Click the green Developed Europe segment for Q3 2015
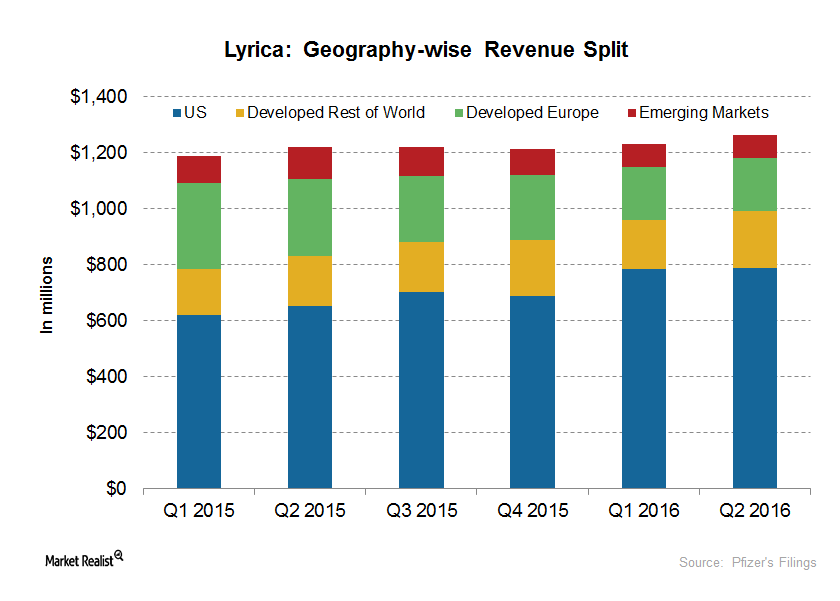Image resolution: width=840 pixels, height=601 pixels. pyautogui.click(x=422, y=209)
